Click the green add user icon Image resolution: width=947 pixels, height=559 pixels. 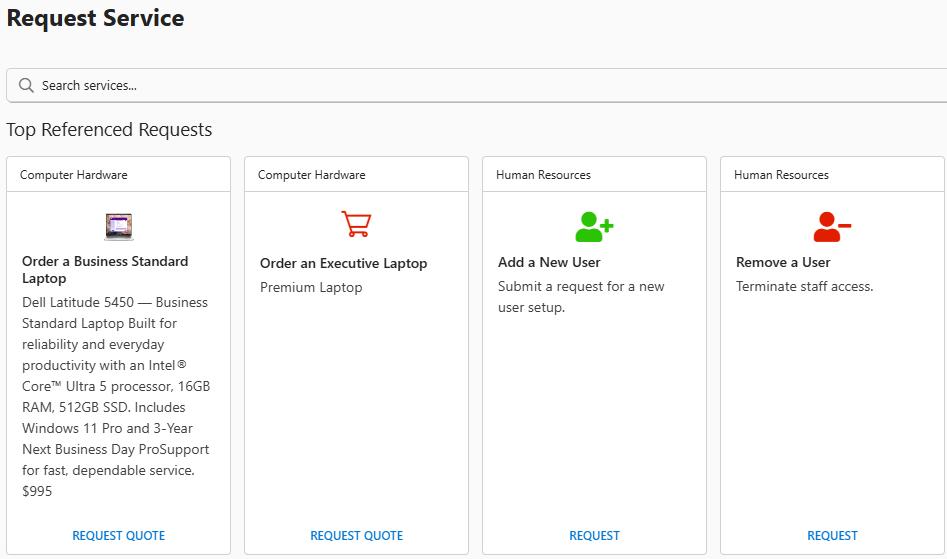(x=594, y=226)
